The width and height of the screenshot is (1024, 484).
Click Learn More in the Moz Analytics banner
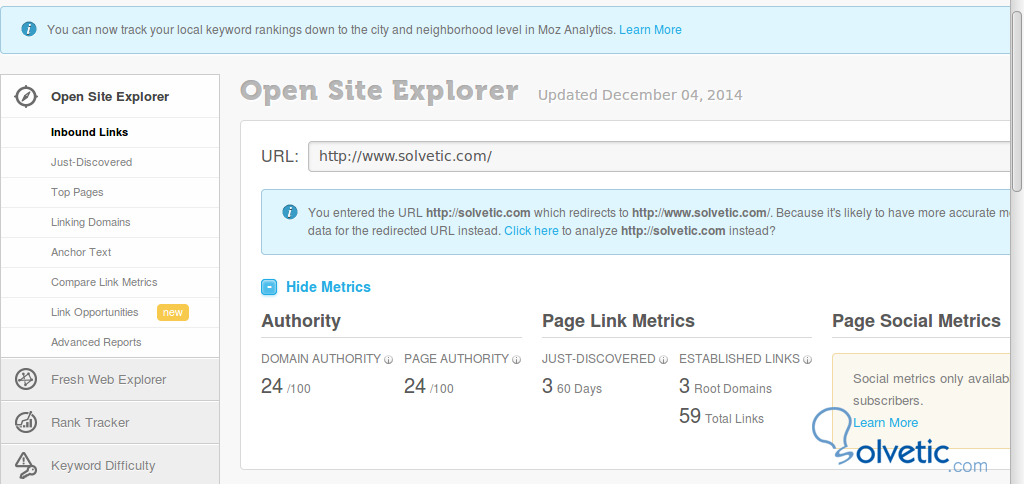click(x=650, y=29)
